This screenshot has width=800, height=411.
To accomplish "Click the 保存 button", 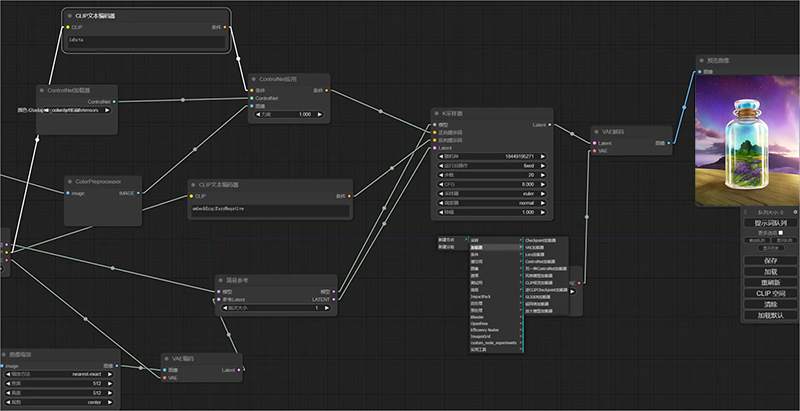I will click(770, 261).
